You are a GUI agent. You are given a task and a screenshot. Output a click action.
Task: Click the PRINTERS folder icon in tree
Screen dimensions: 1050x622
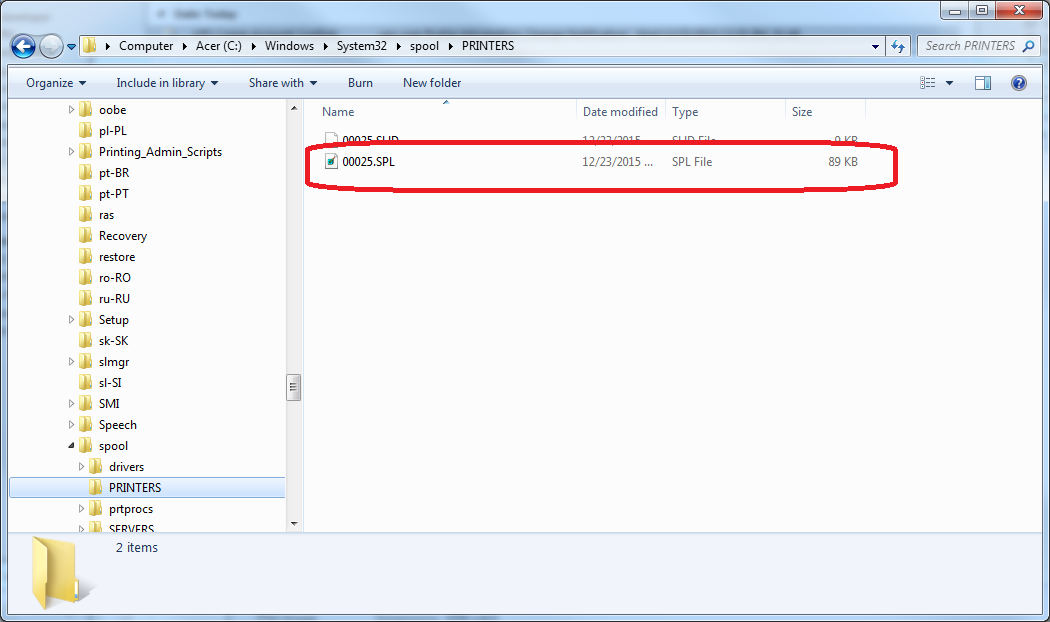[x=96, y=488]
